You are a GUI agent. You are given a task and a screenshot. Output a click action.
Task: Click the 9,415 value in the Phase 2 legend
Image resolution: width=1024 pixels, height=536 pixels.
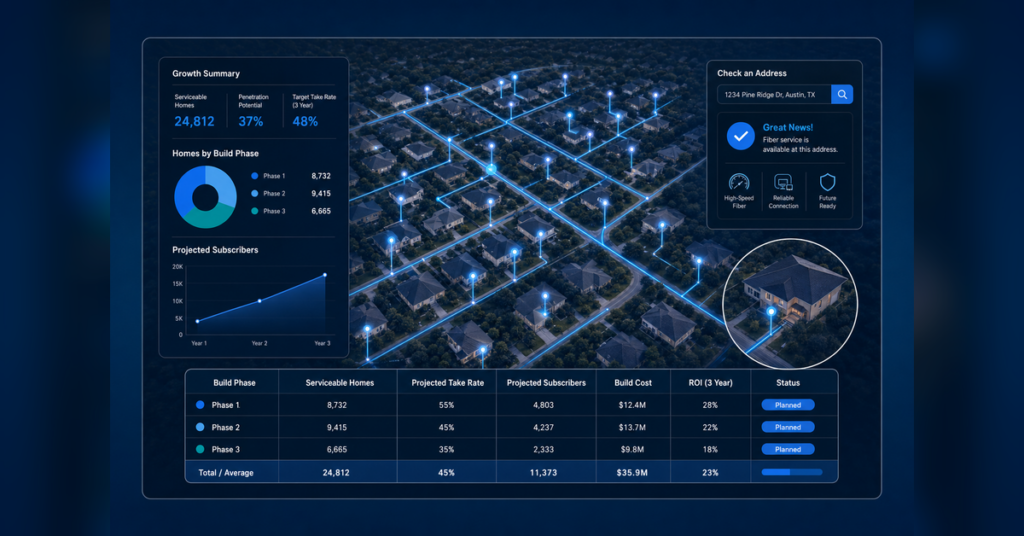[x=321, y=193]
